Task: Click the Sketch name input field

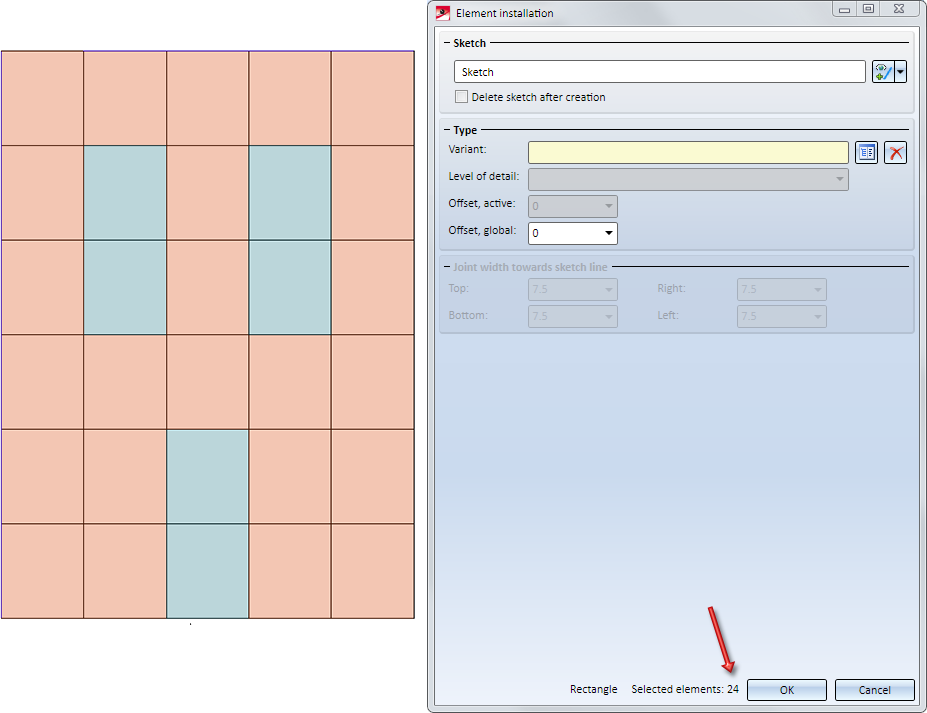Action: pyautogui.click(x=660, y=72)
